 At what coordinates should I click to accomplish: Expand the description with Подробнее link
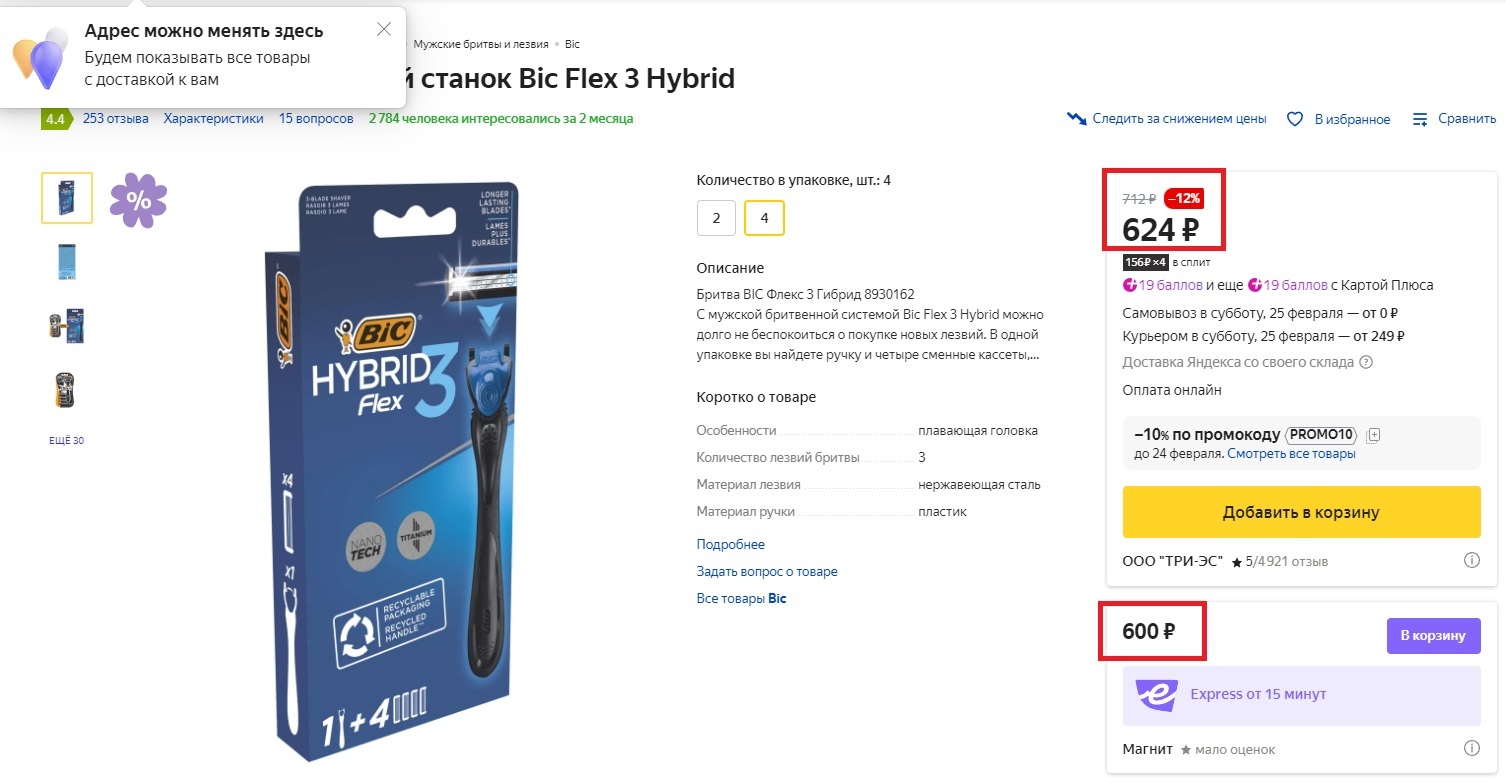coord(730,545)
